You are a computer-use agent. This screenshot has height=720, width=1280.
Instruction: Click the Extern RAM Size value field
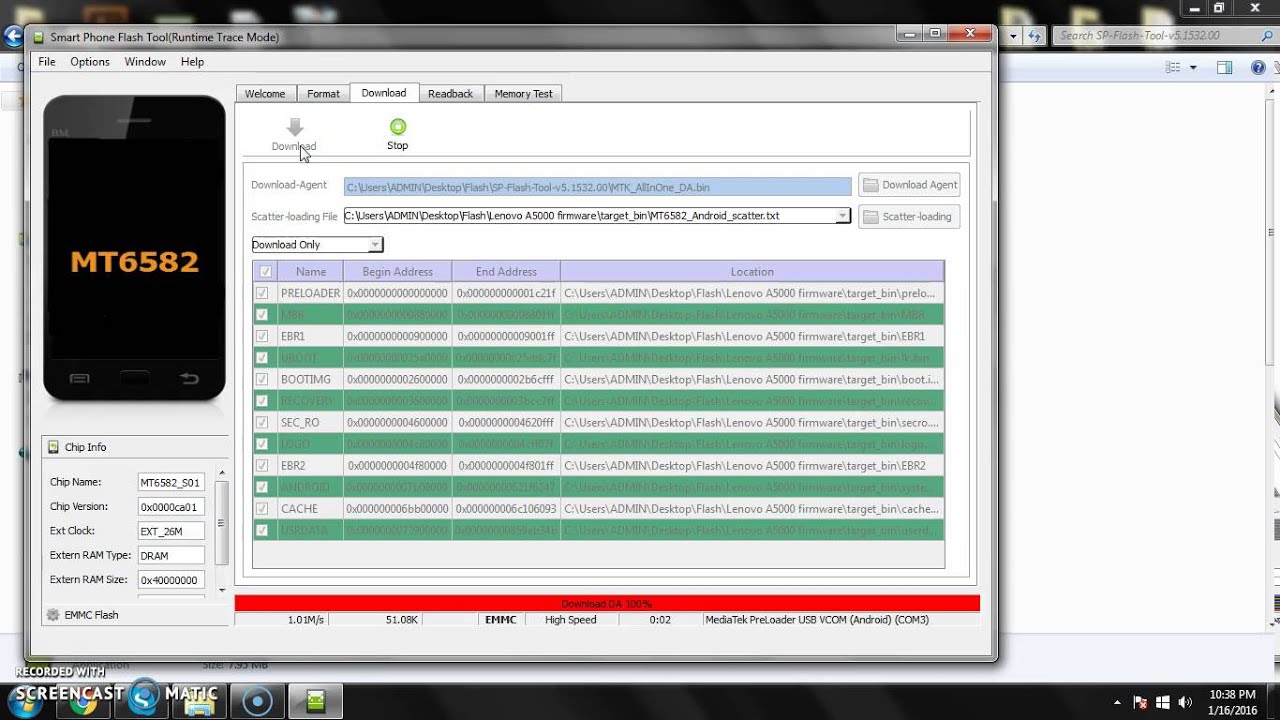click(x=171, y=579)
